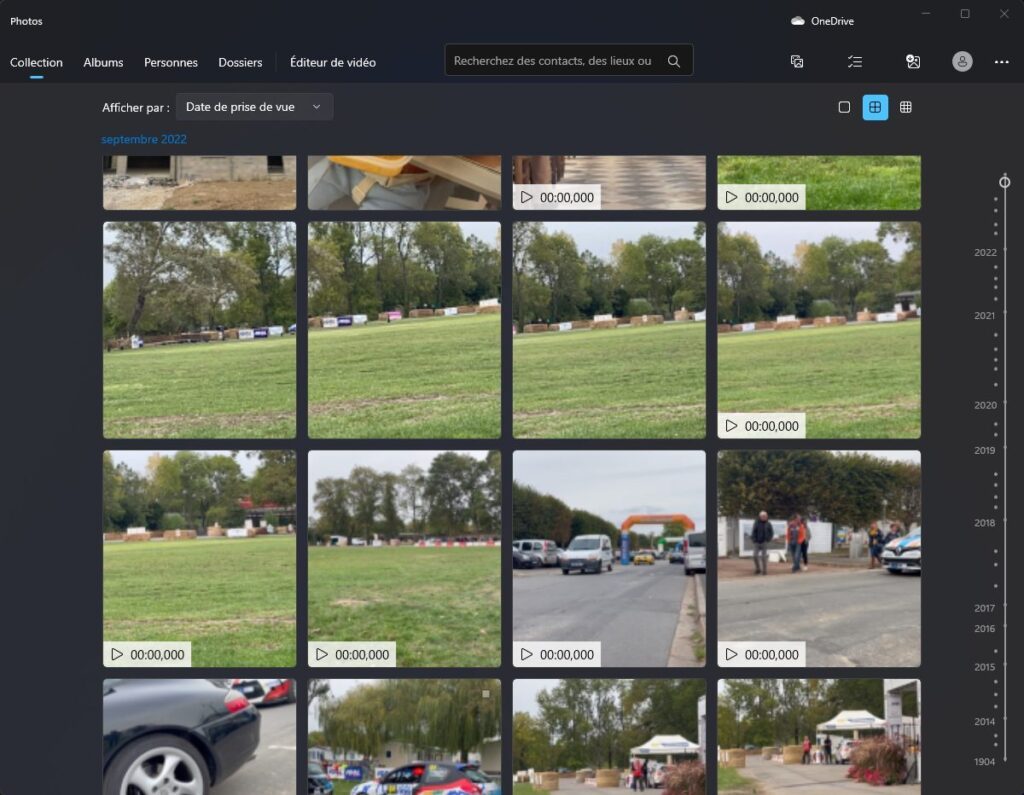Click the timeline scroll handle at the top
1024x795 pixels.
click(1004, 182)
